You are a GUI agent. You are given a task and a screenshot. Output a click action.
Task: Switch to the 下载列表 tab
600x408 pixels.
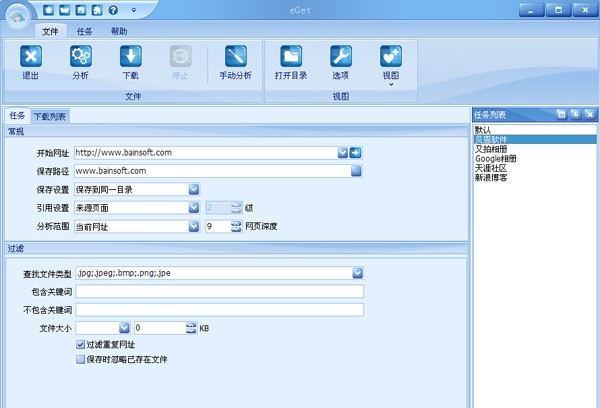point(50,116)
